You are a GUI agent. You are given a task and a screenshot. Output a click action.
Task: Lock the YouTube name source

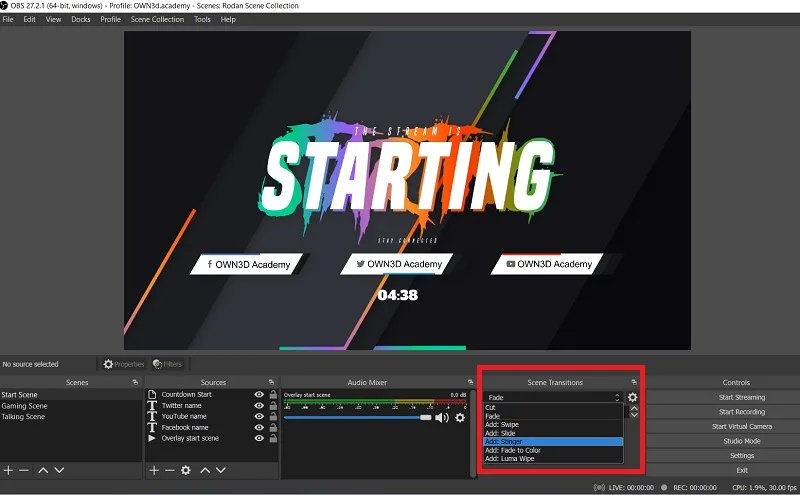click(273, 416)
